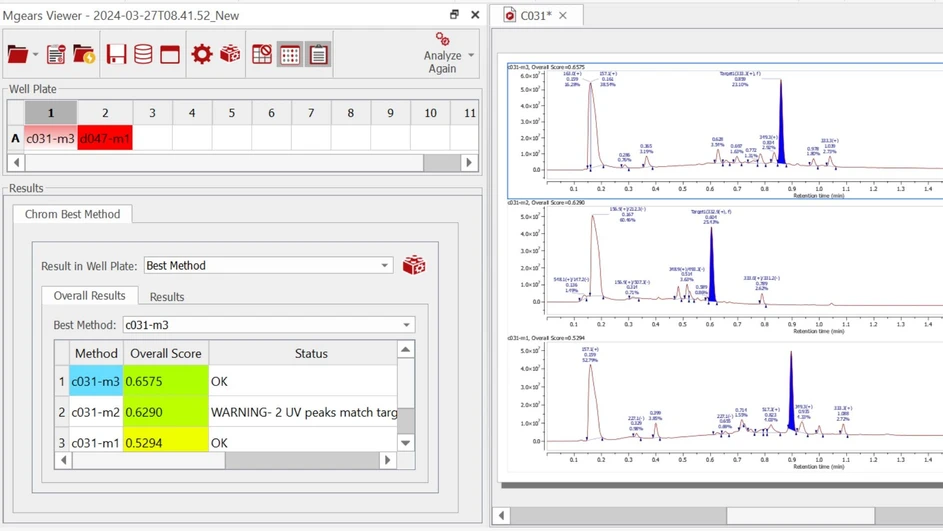
Task: Expand the Analyze Again dropdown arrow
Action: coord(471,55)
